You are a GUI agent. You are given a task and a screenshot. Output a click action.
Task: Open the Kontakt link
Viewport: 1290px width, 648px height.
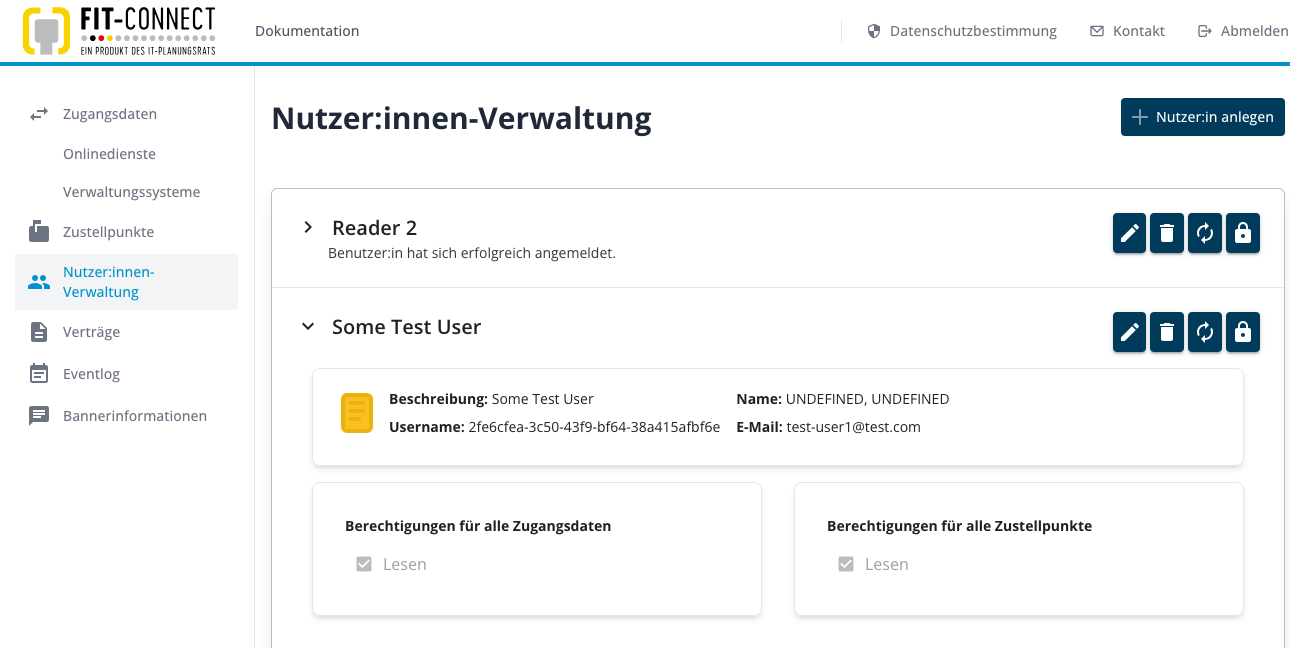click(x=1139, y=31)
